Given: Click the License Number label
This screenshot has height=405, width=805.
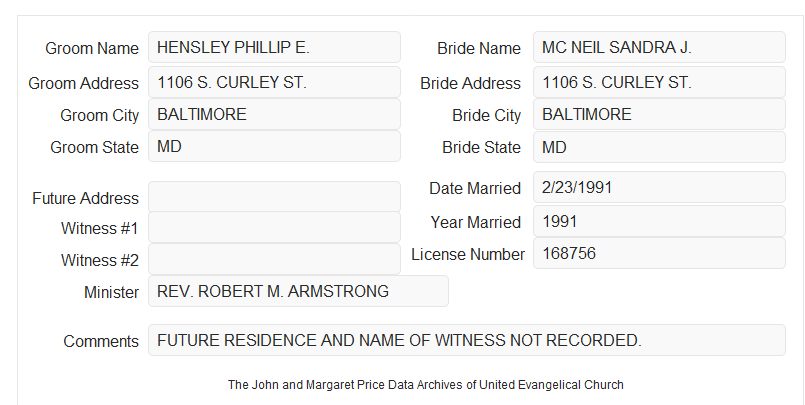Looking at the screenshot, I should (468, 255).
